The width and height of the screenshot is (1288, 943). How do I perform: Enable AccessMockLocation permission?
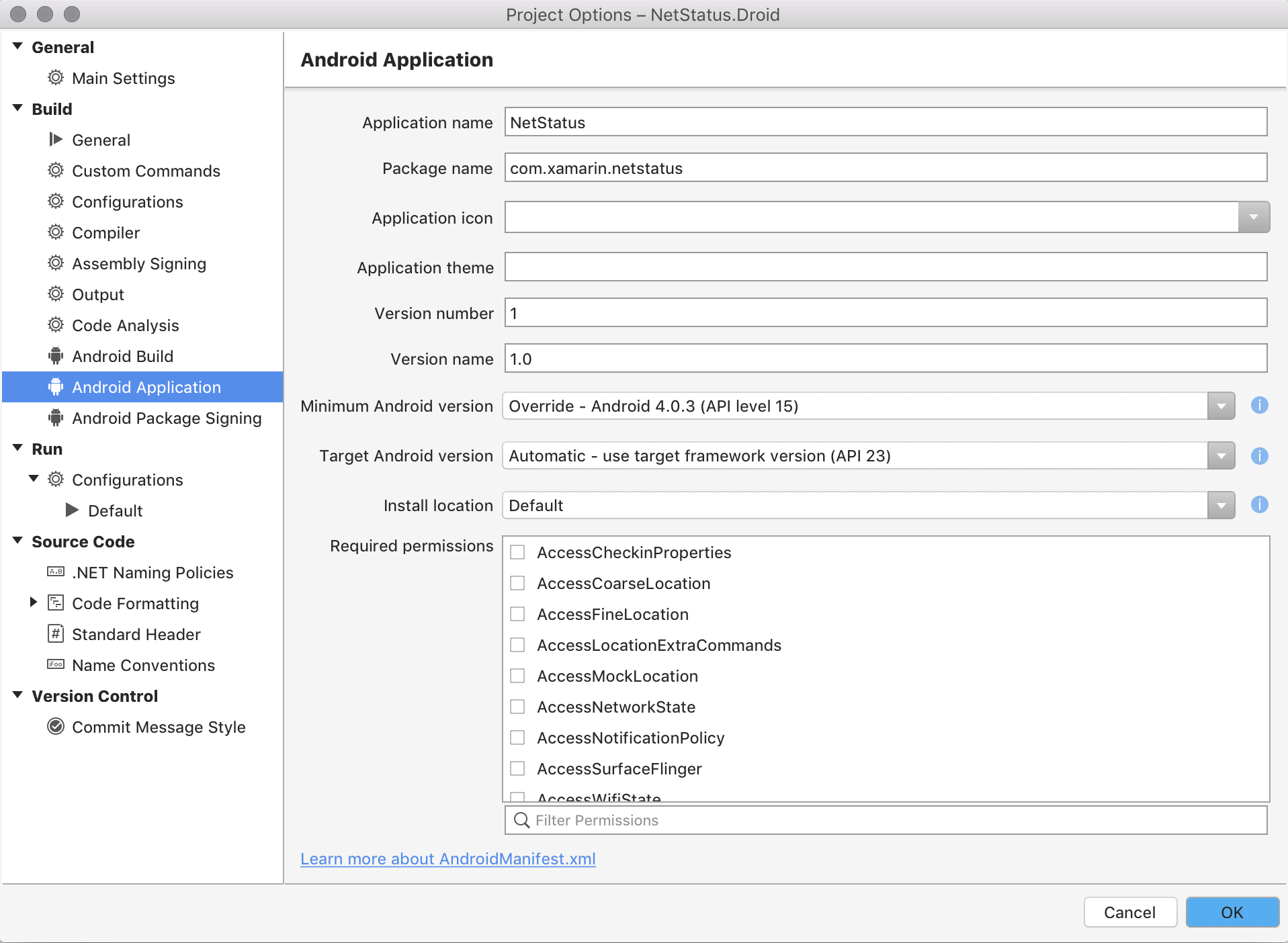517,675
